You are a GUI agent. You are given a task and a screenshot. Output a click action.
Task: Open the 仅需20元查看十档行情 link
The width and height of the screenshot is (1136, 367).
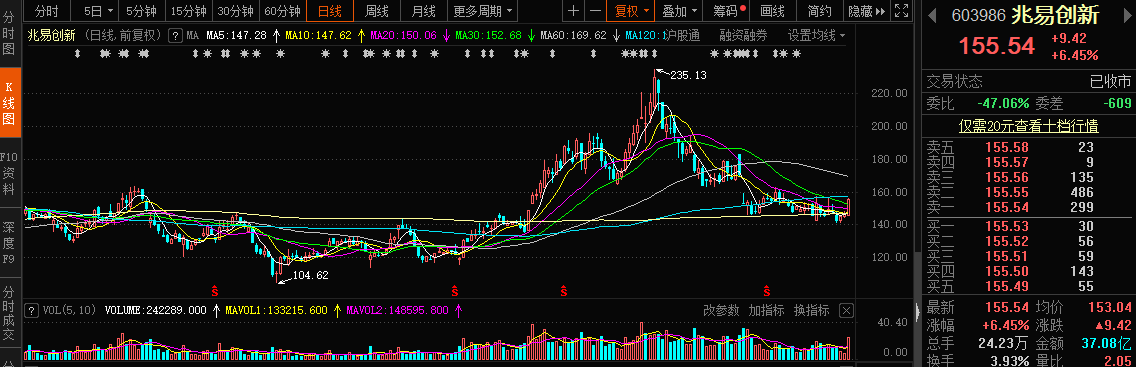point(1029,127)
